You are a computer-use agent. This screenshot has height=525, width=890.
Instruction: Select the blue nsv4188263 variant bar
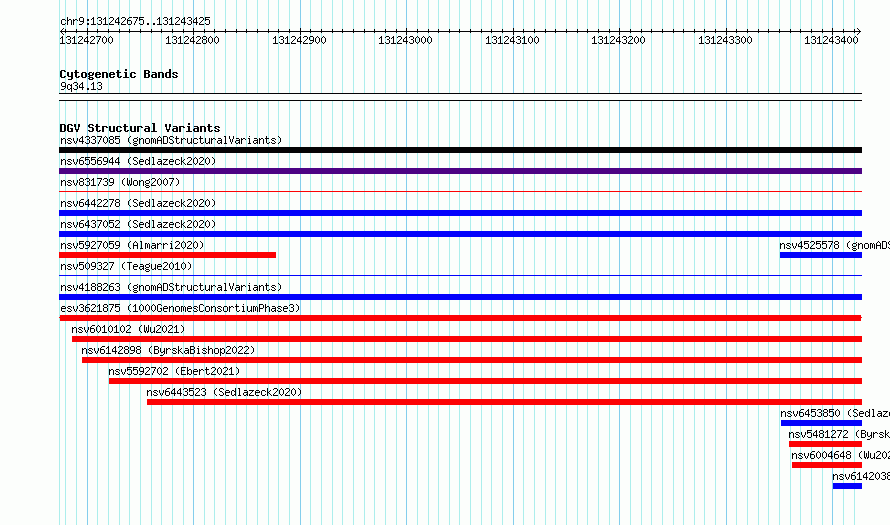(460, 297)
